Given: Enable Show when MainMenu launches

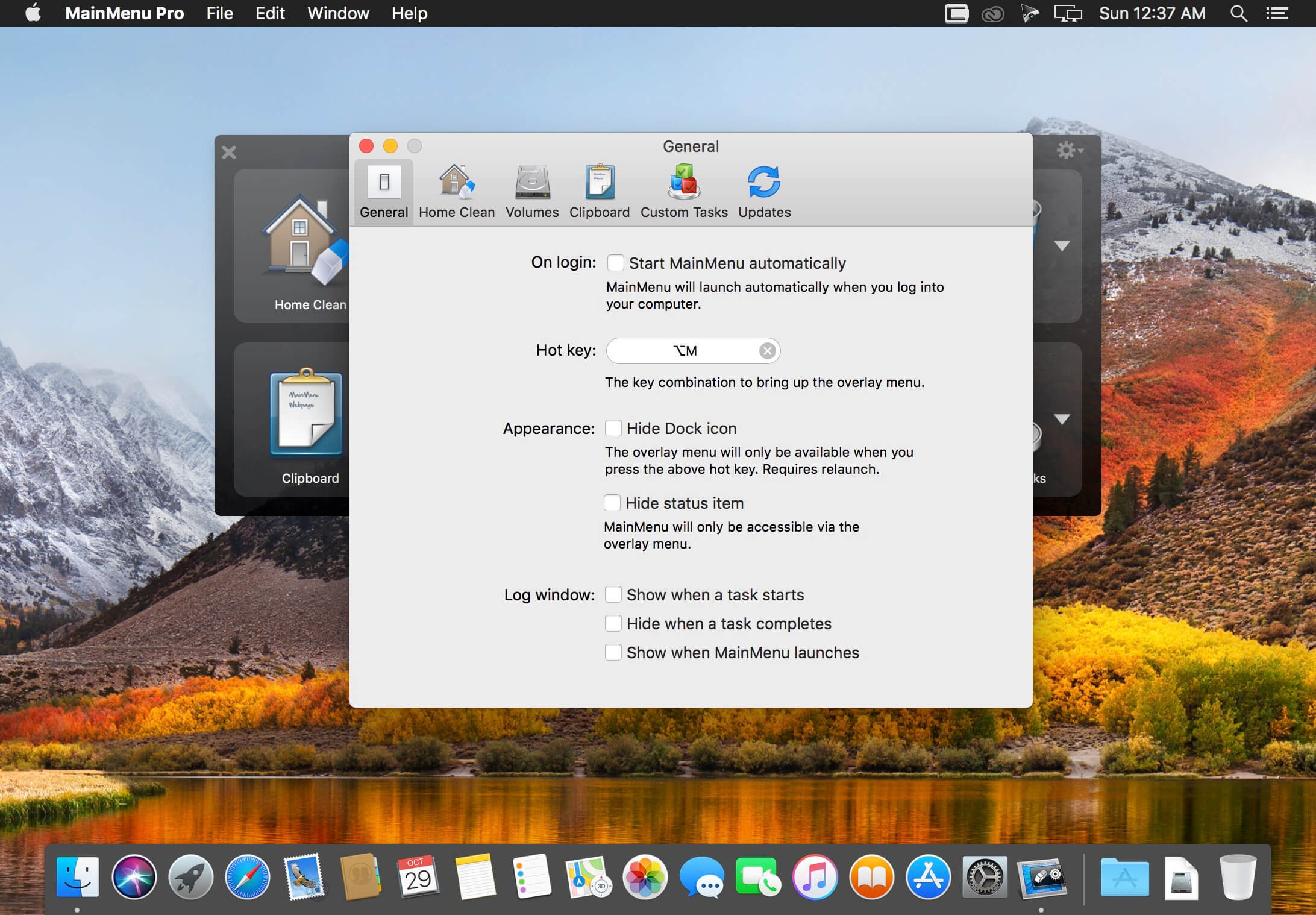Looking at the screenshot, I should (x=613, y=652).
